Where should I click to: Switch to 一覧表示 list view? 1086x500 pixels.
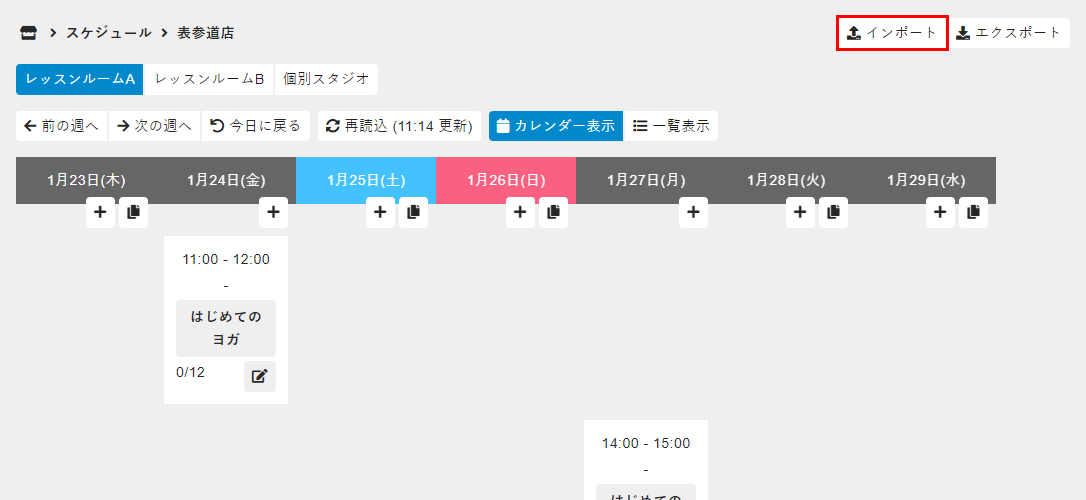pyautogui.click(x=671, y=126)
